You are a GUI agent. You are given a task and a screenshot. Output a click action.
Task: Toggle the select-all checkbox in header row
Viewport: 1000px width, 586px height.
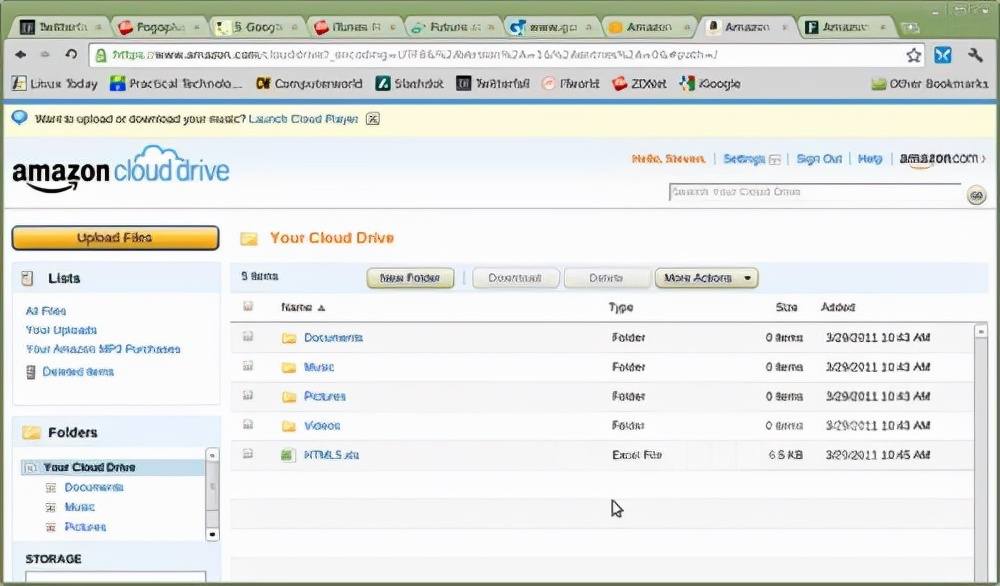tap(248, 307)
